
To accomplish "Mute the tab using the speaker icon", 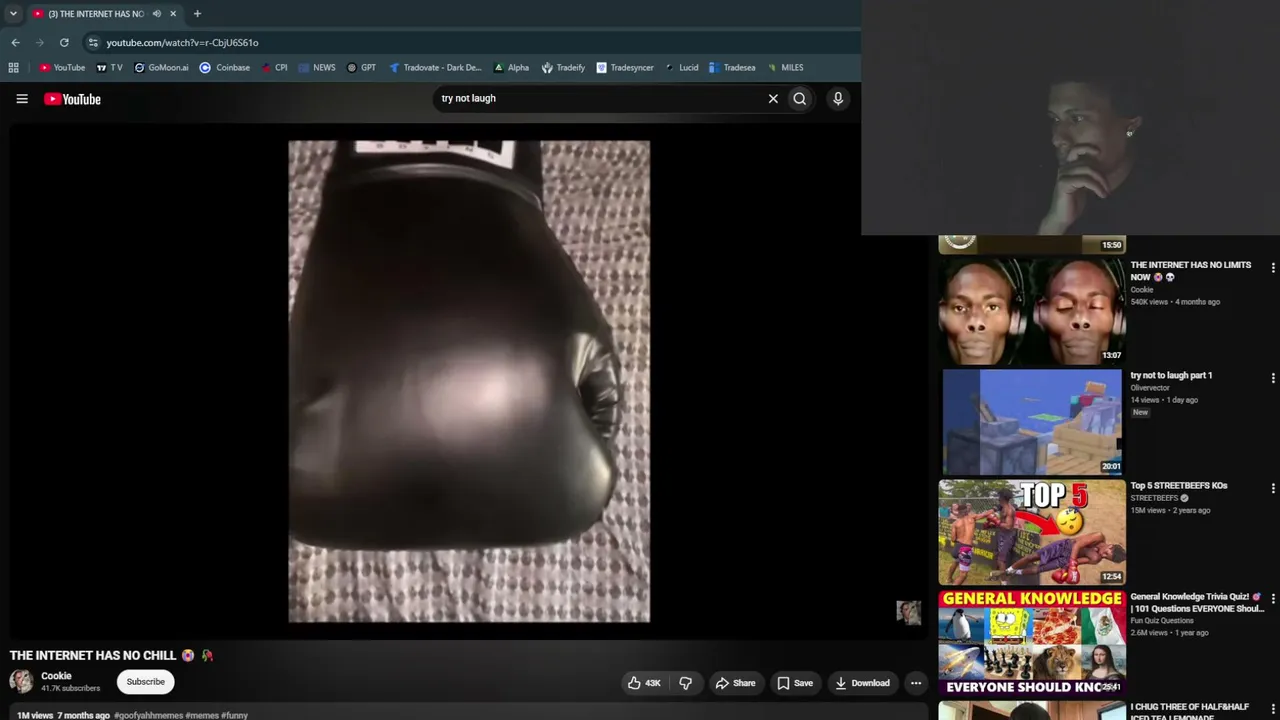I will pos(157,14).
